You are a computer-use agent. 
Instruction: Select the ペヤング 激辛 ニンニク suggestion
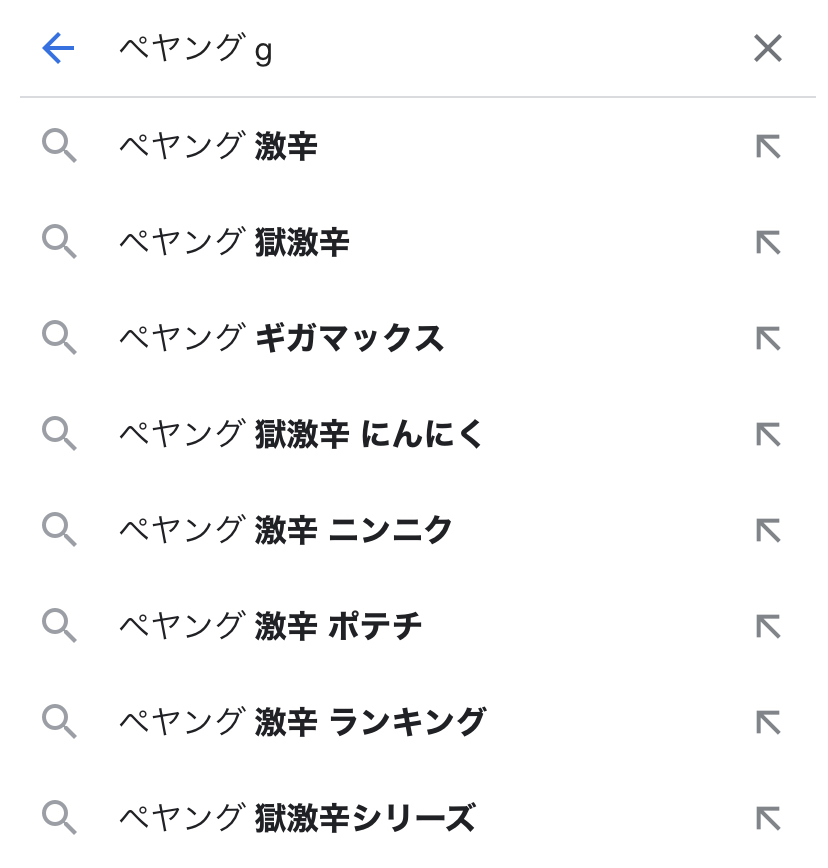pos(286,530)
